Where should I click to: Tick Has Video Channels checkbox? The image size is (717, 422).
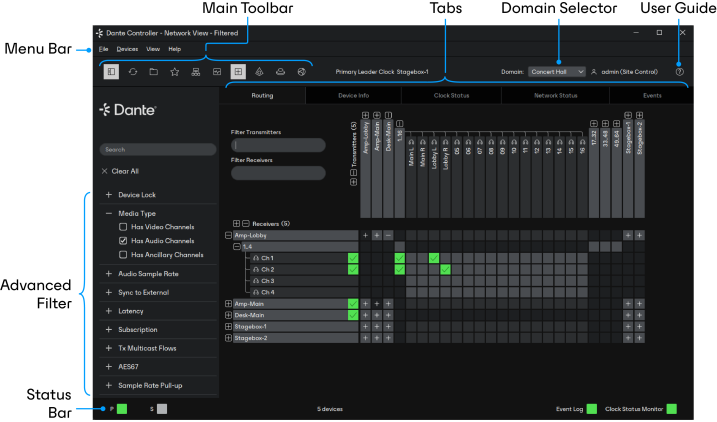123,227
